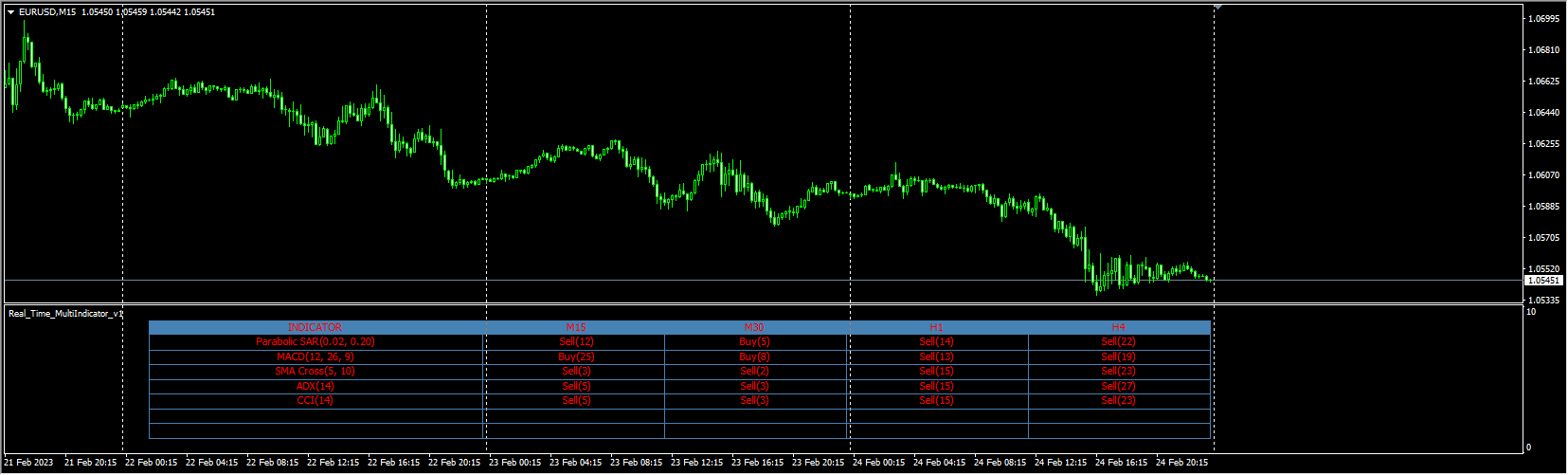
Task: Click the 1.06070 price scale label
Action: [1544, 174]
